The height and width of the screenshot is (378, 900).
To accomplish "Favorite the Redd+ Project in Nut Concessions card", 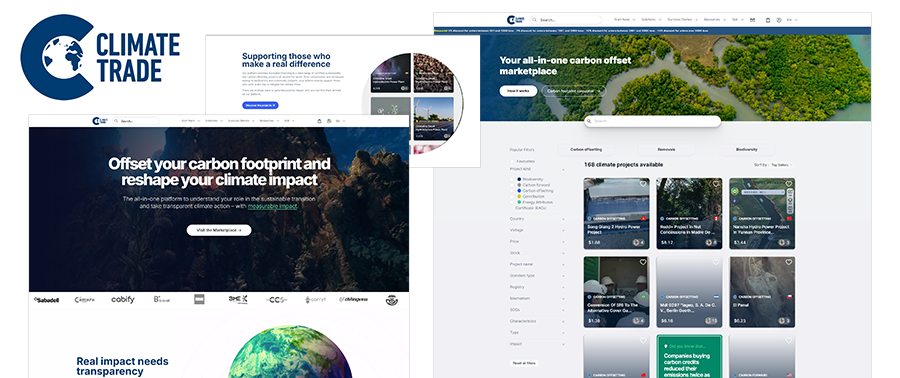I will [x=716, y=184].
